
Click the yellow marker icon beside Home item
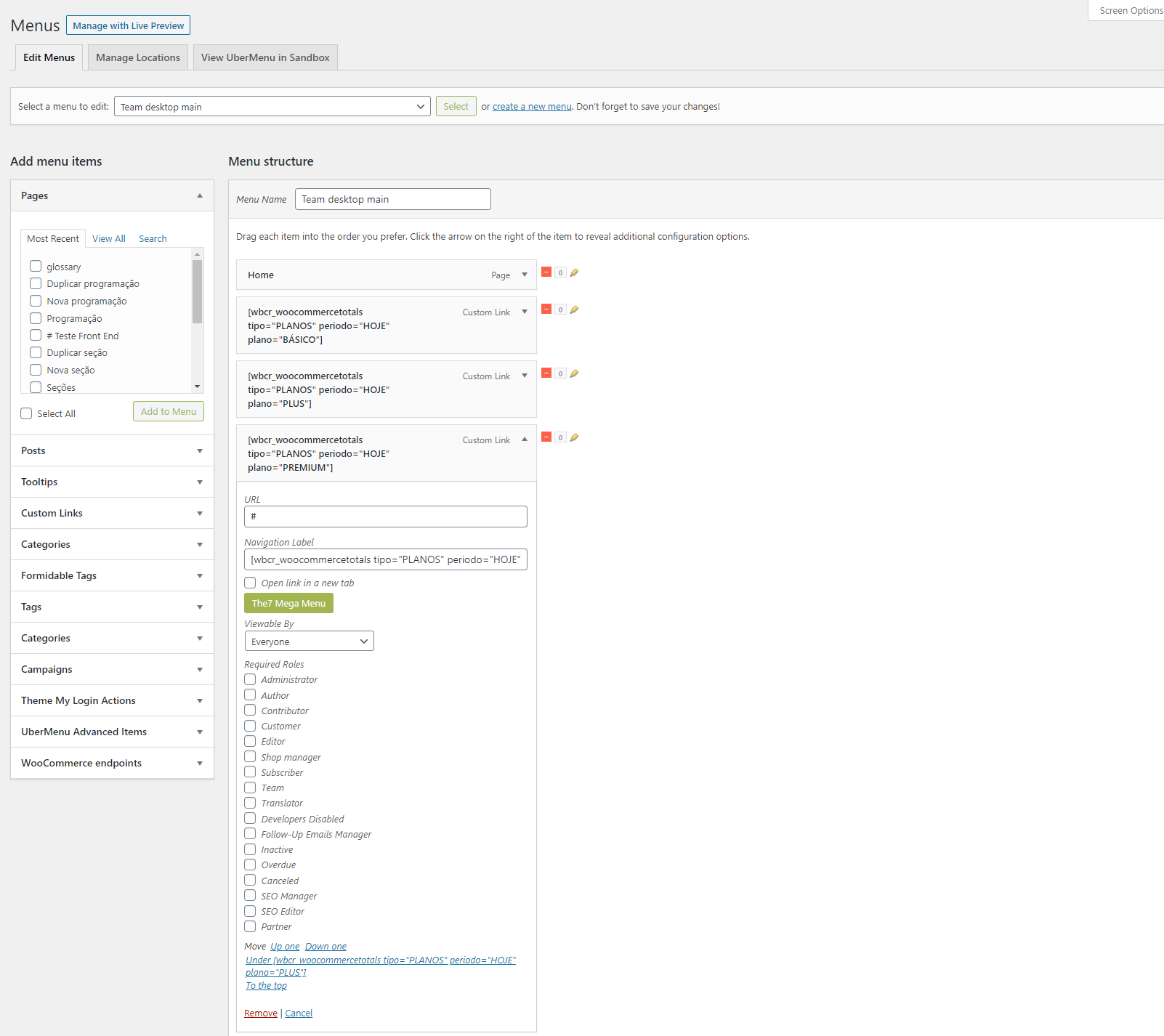pos(574,272)
